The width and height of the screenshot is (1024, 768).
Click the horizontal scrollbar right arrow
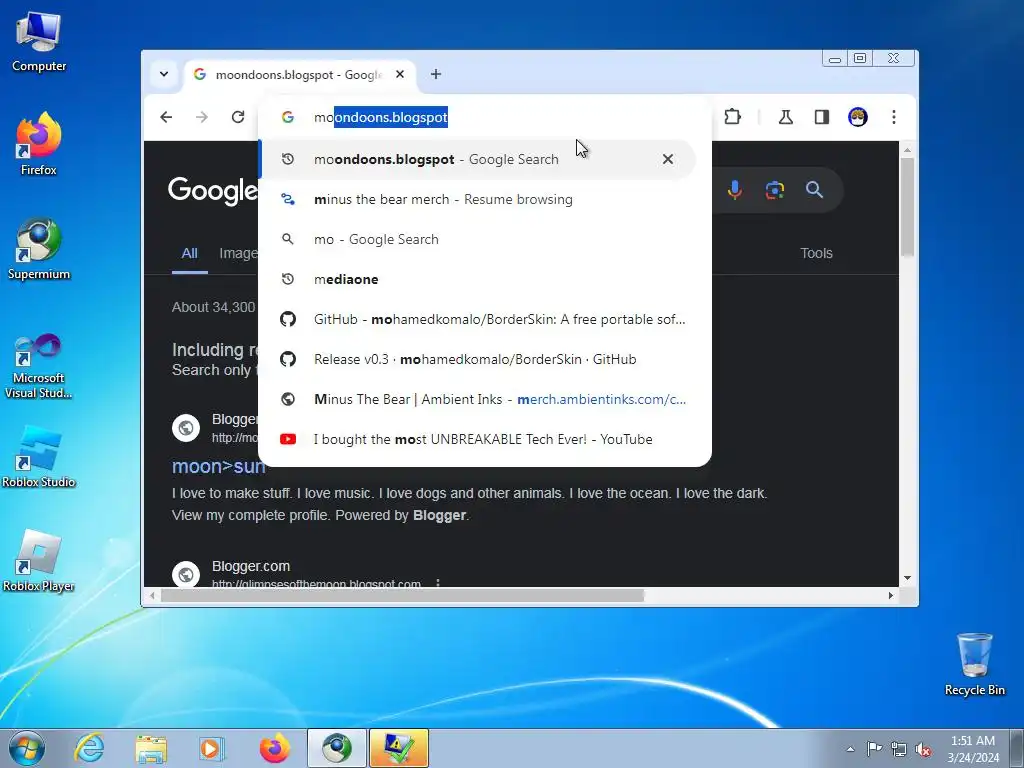tap(891, 596)
